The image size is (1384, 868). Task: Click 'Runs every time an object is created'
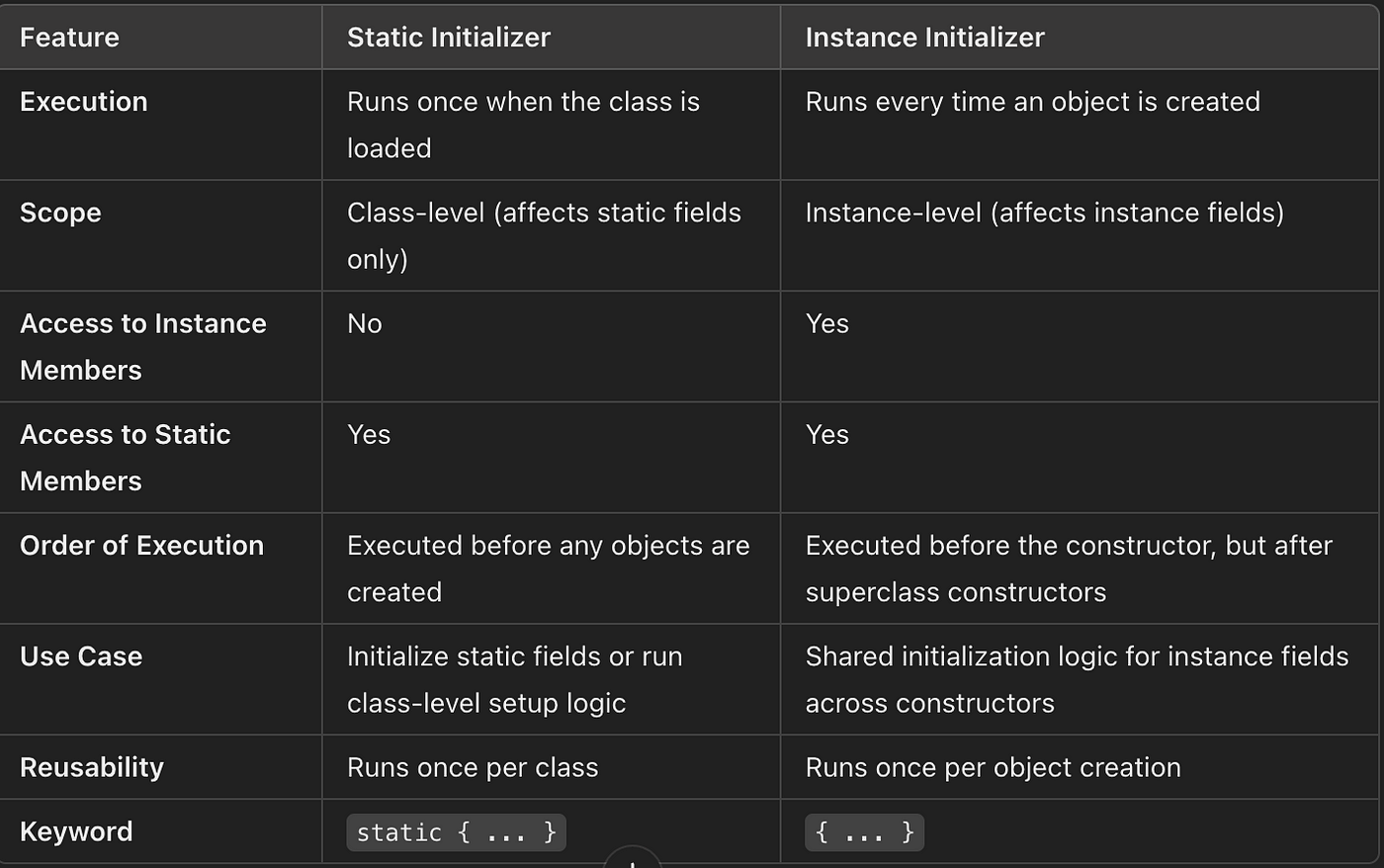click(x=1033, y=102)
